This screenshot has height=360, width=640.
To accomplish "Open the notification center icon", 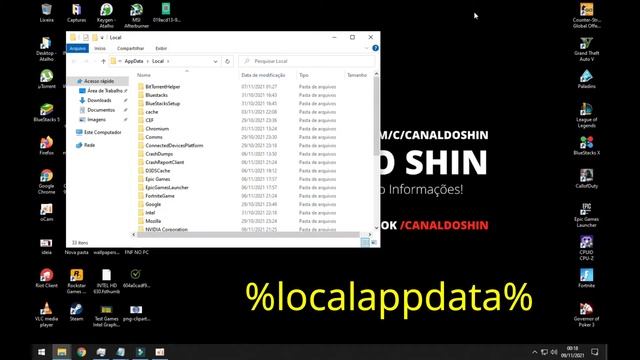I will [595, 352].
